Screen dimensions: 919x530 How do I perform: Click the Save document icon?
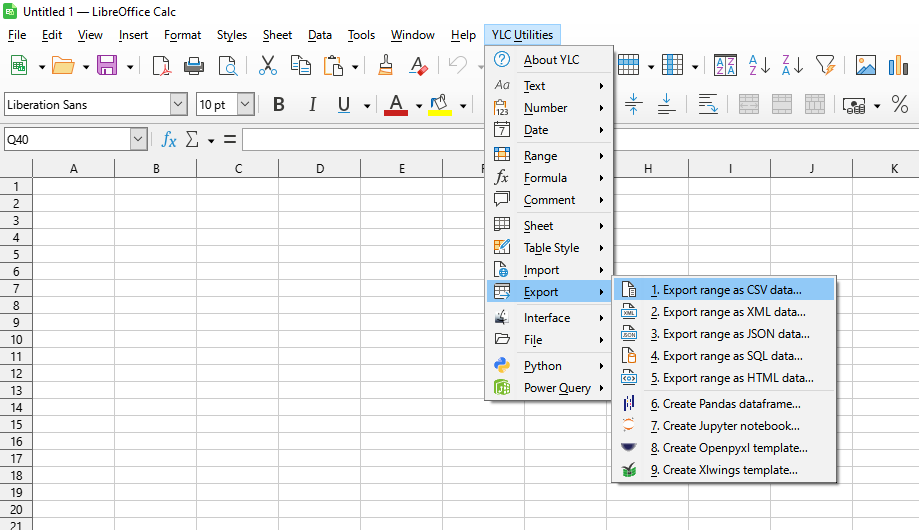pyautogui.click(x=106, y=66)
